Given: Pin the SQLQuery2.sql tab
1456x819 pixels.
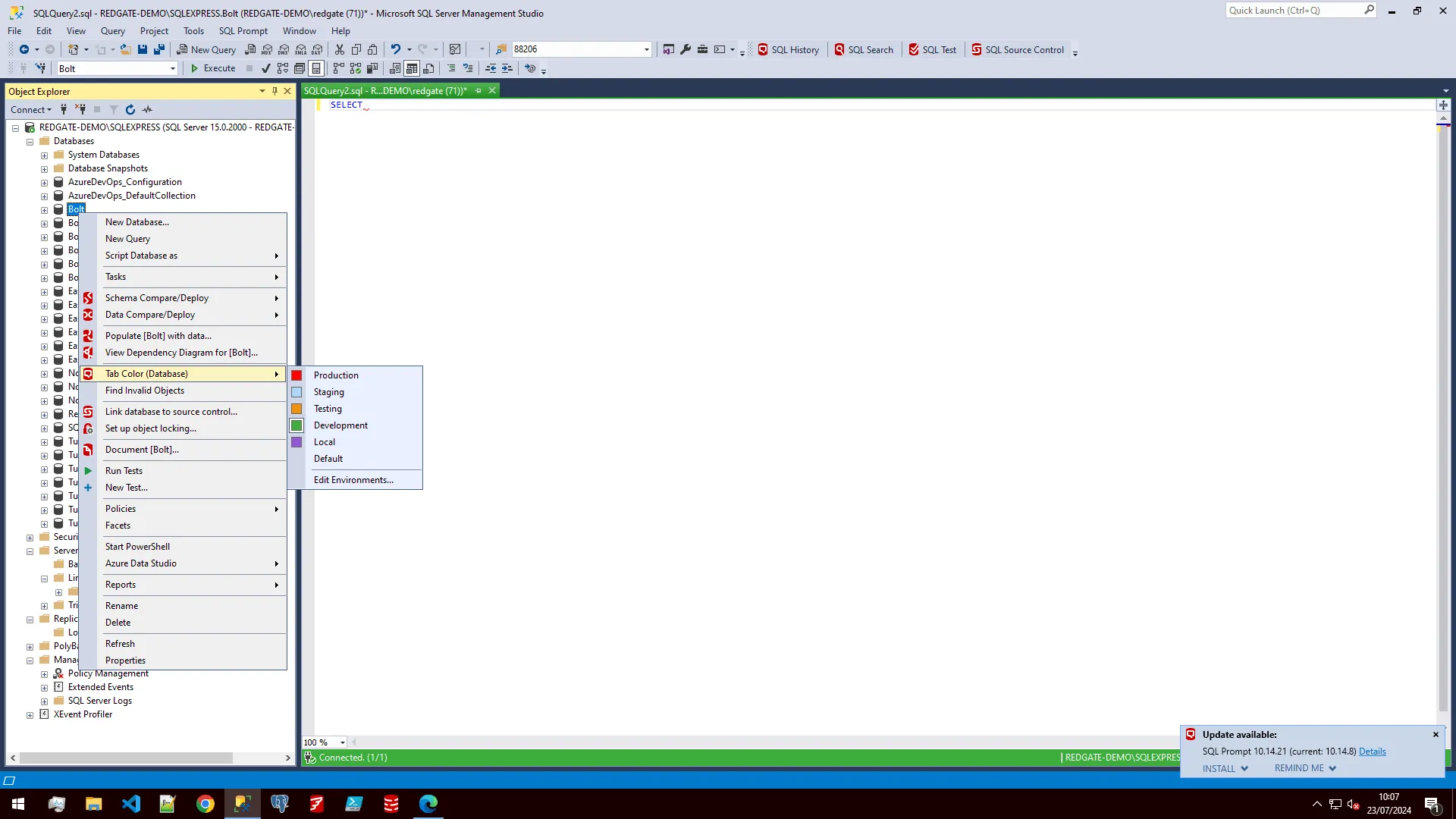Looking at the screenshot, I should 478,91.
